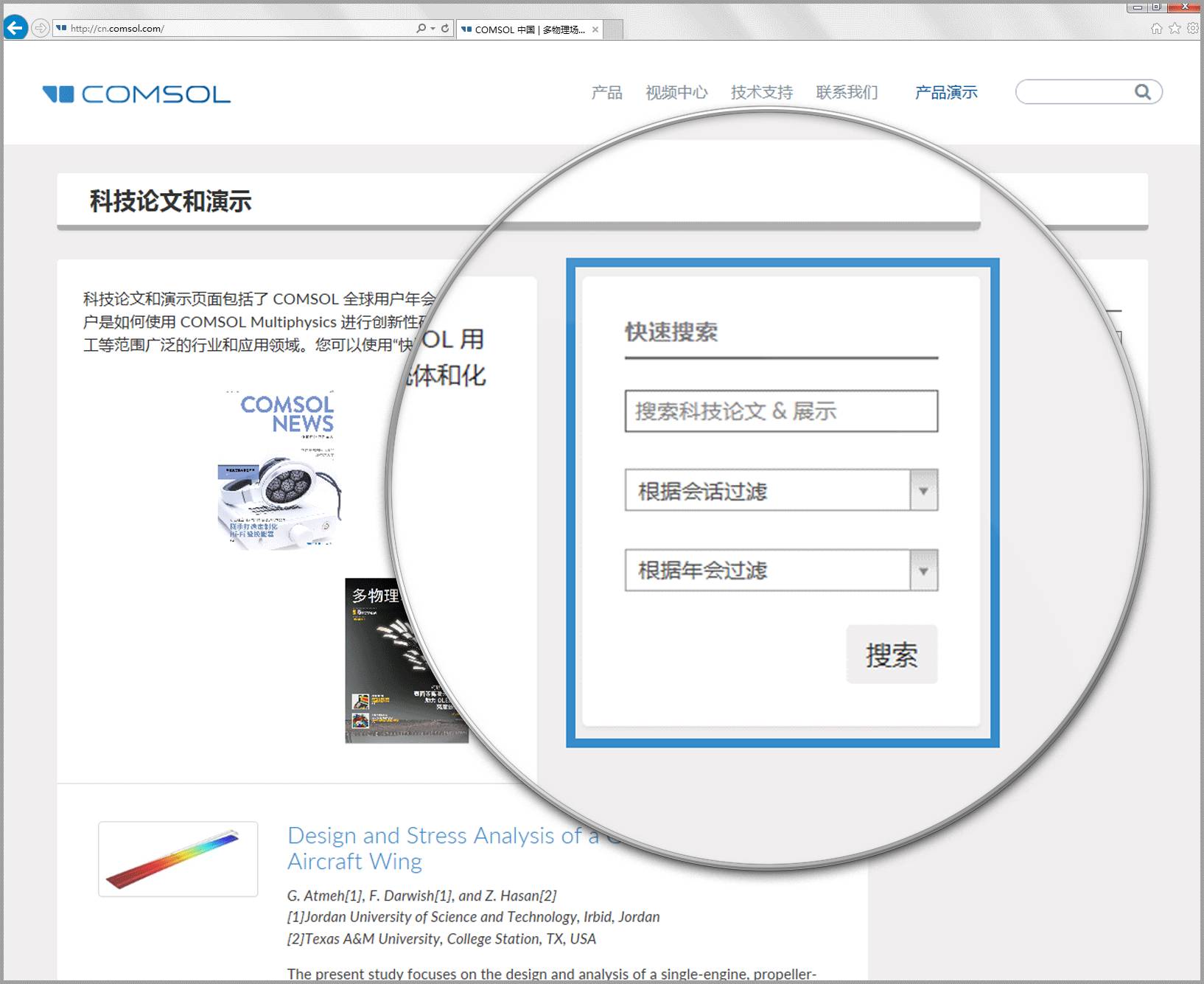Open the address bar dropdown arrow

click(x=433, y=28)
